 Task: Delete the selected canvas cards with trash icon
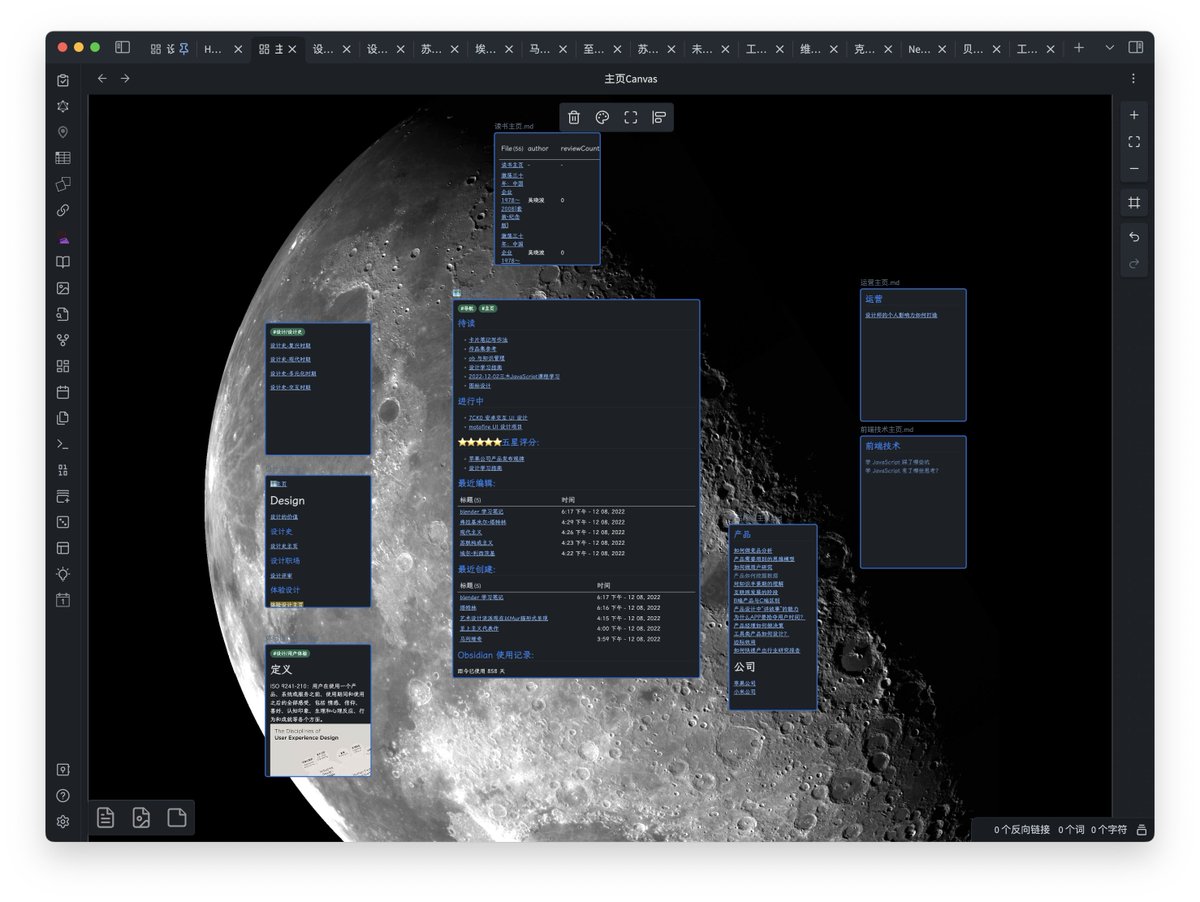click(x=574, y=118)
